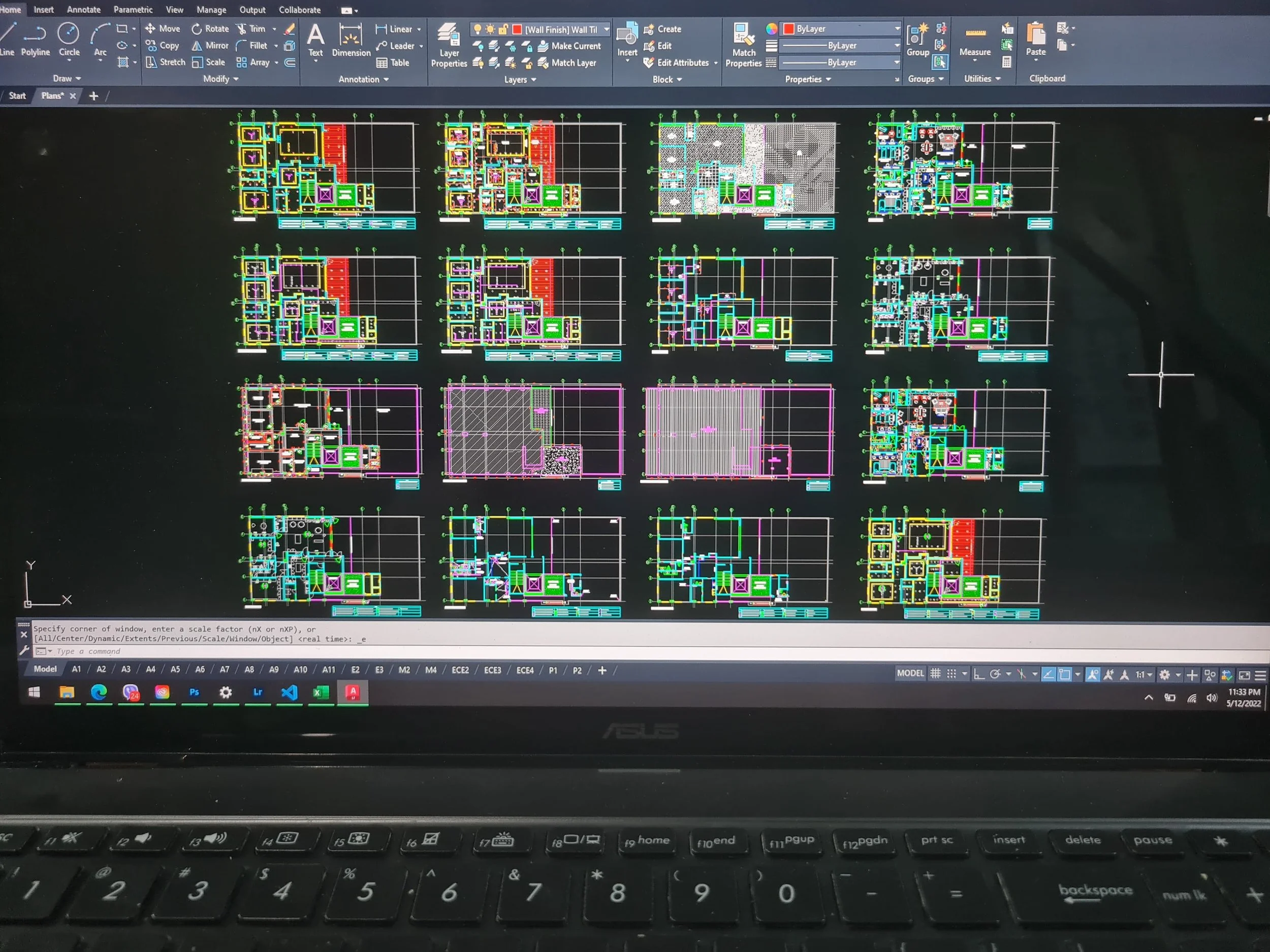Click the red ByLayer color swatch
The width and height of the screenshot is (1270, 952).
tap(789, 29)
